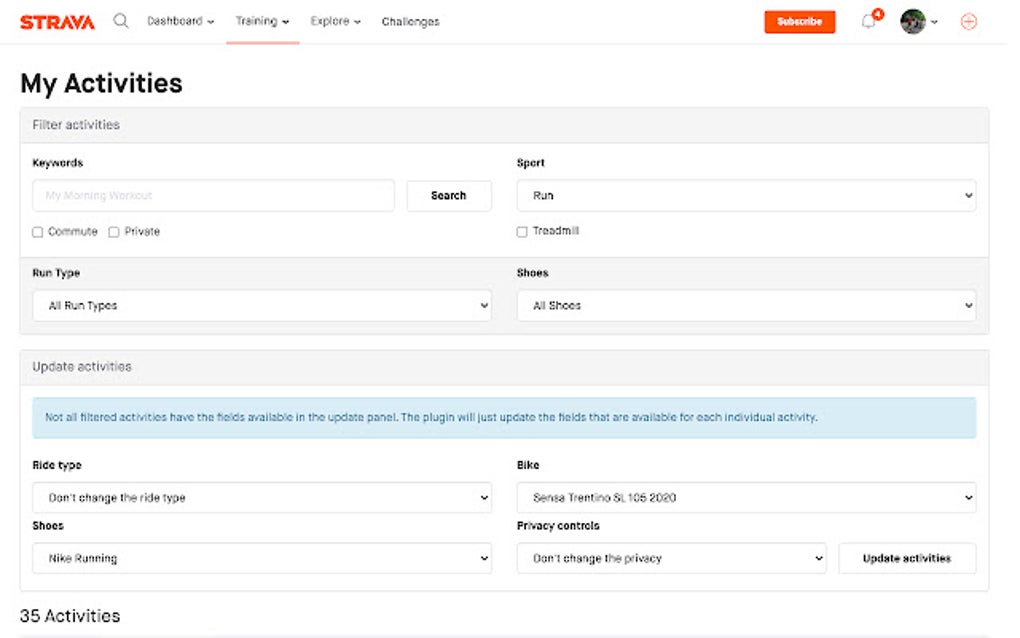Change bike from Sensa Trentino SL 105 dropdown
Image resolution: width=1020 pixels, height=638 pixels.
tap(745, 497)
